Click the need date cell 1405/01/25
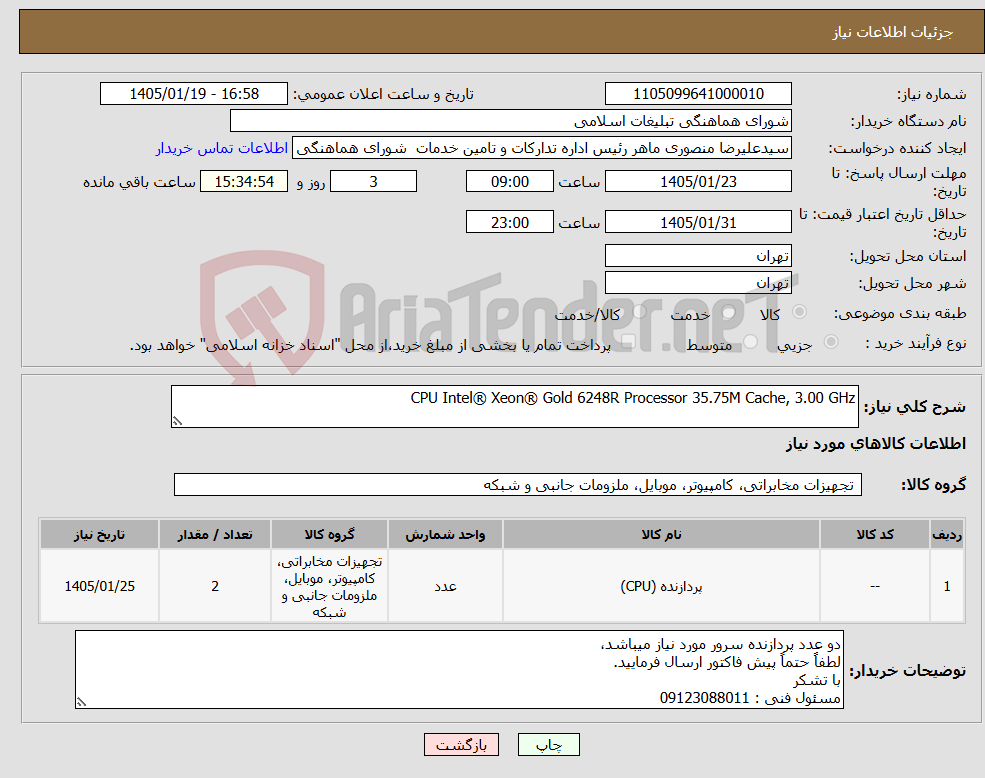This screenshot has height=778, width=985. pyautogui.click(x=99, y=586)
